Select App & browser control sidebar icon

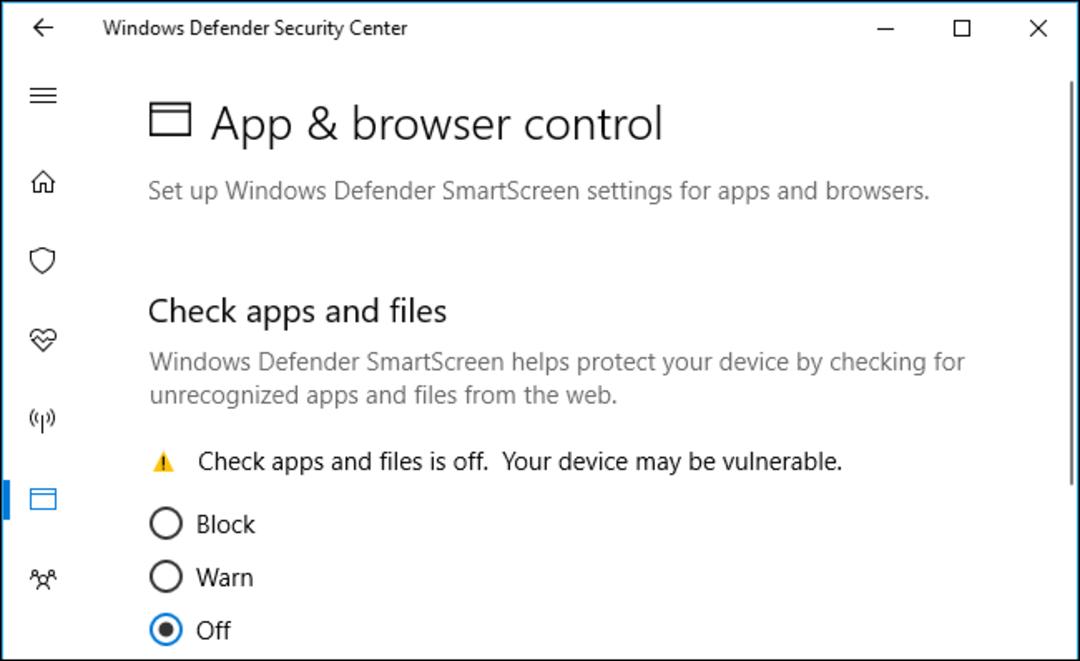(43, 499)
